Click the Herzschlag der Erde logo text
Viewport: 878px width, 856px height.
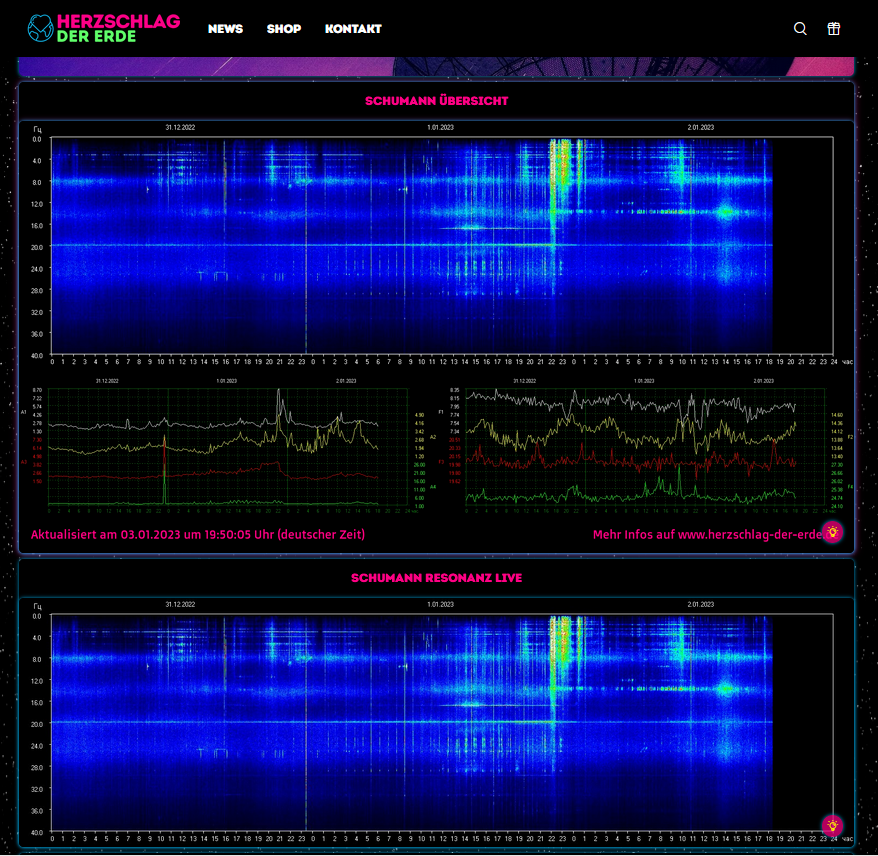tap(118, 28)
